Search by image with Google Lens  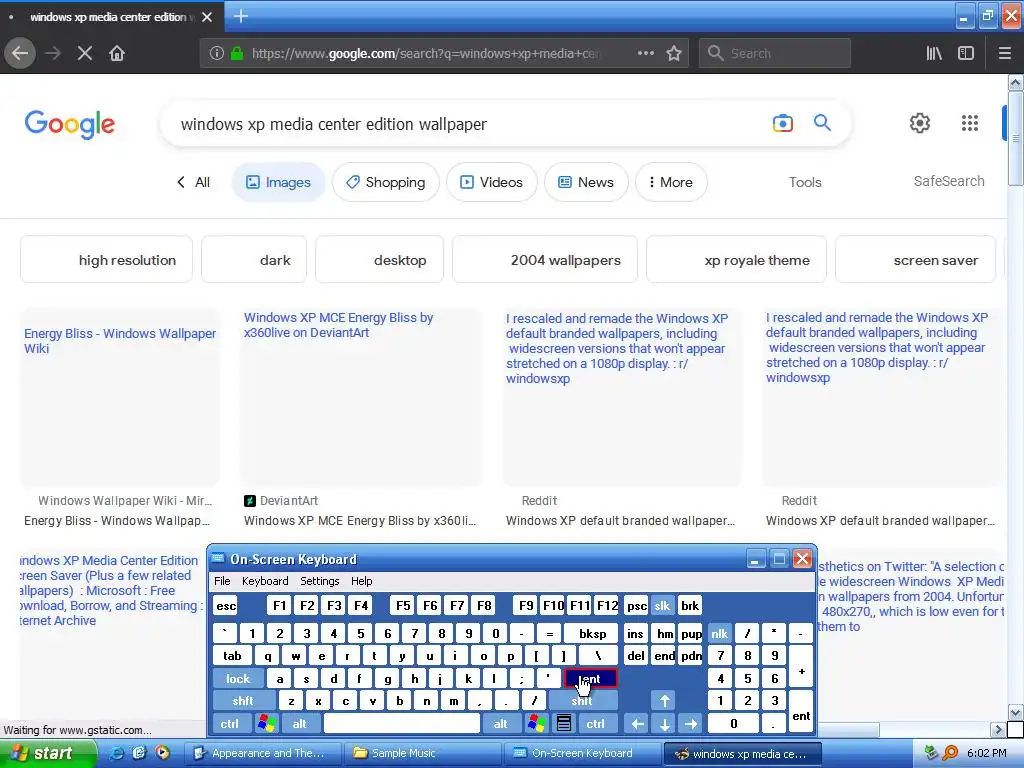tap(782, 123)
